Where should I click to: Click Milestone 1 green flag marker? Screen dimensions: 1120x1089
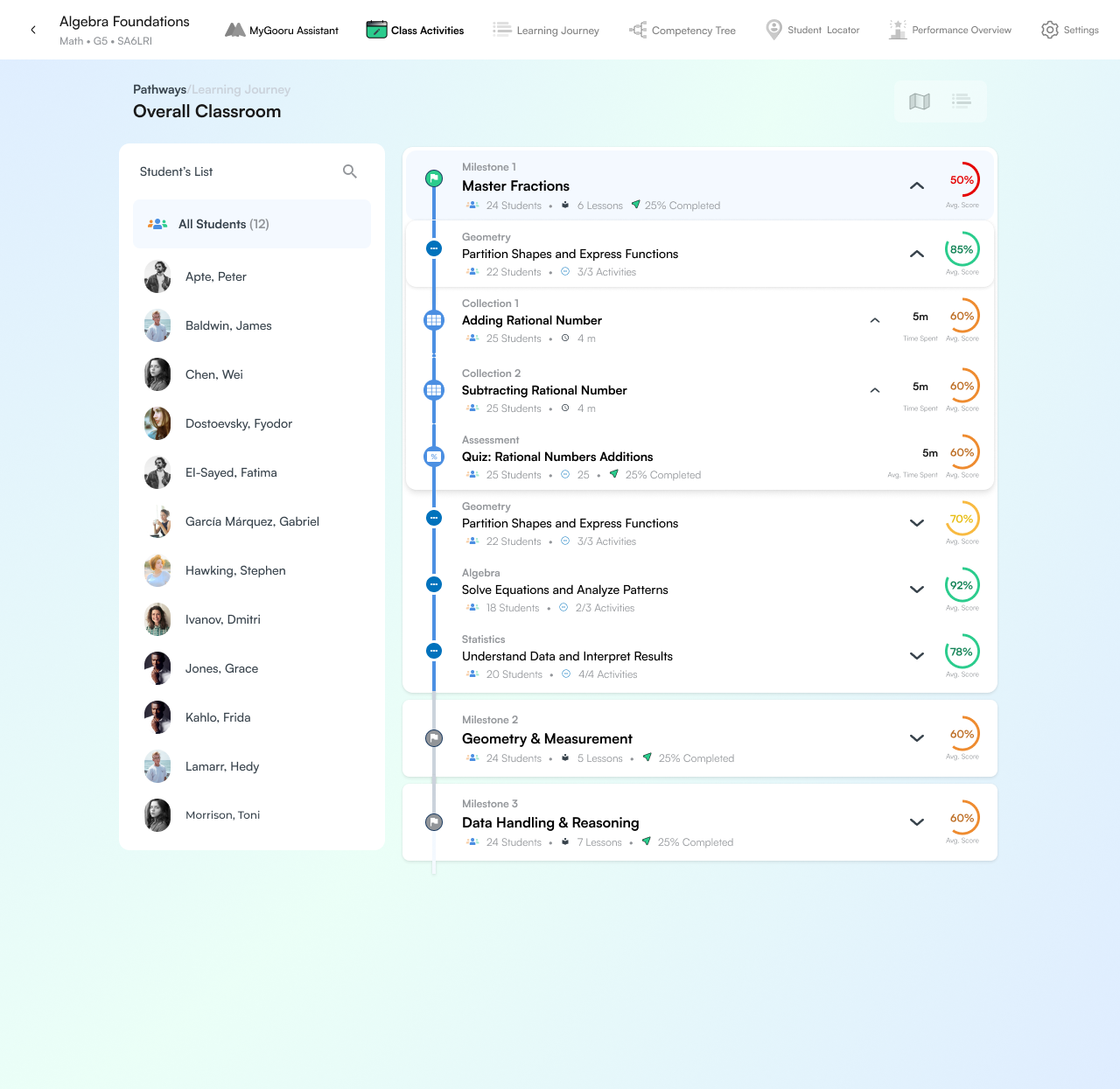tap(434, 178)
